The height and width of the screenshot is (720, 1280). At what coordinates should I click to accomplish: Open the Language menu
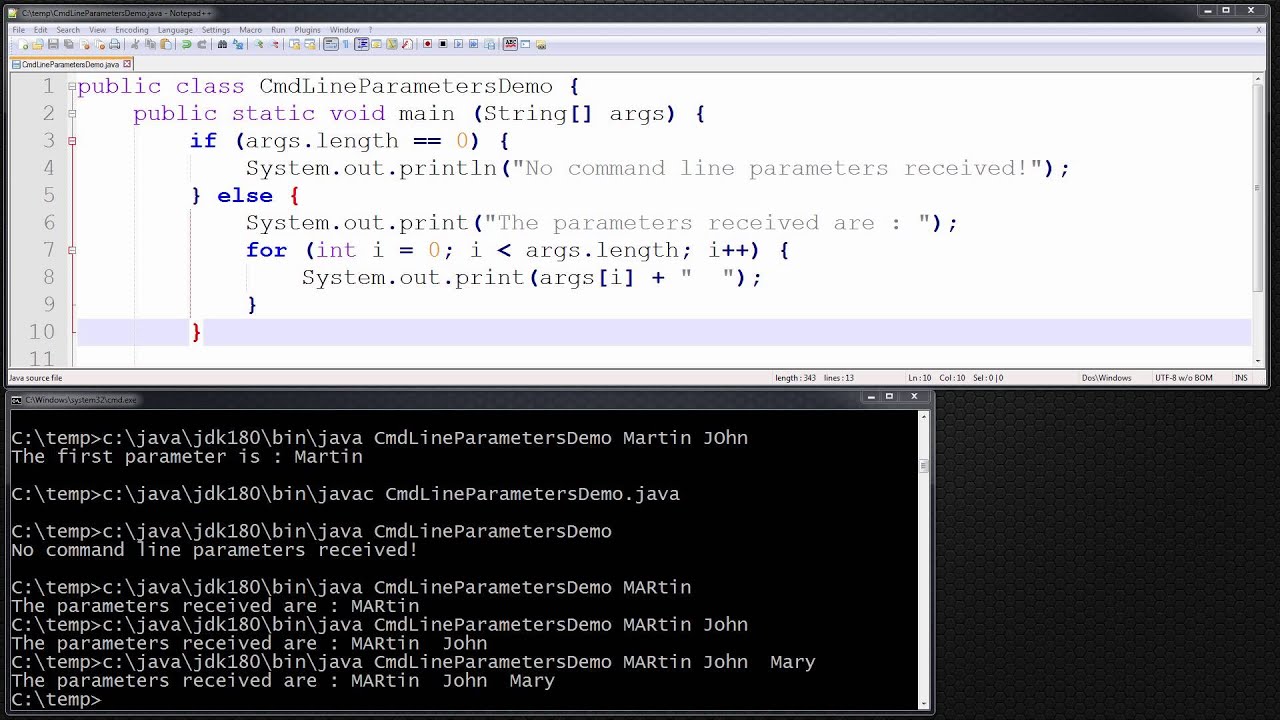175,30
